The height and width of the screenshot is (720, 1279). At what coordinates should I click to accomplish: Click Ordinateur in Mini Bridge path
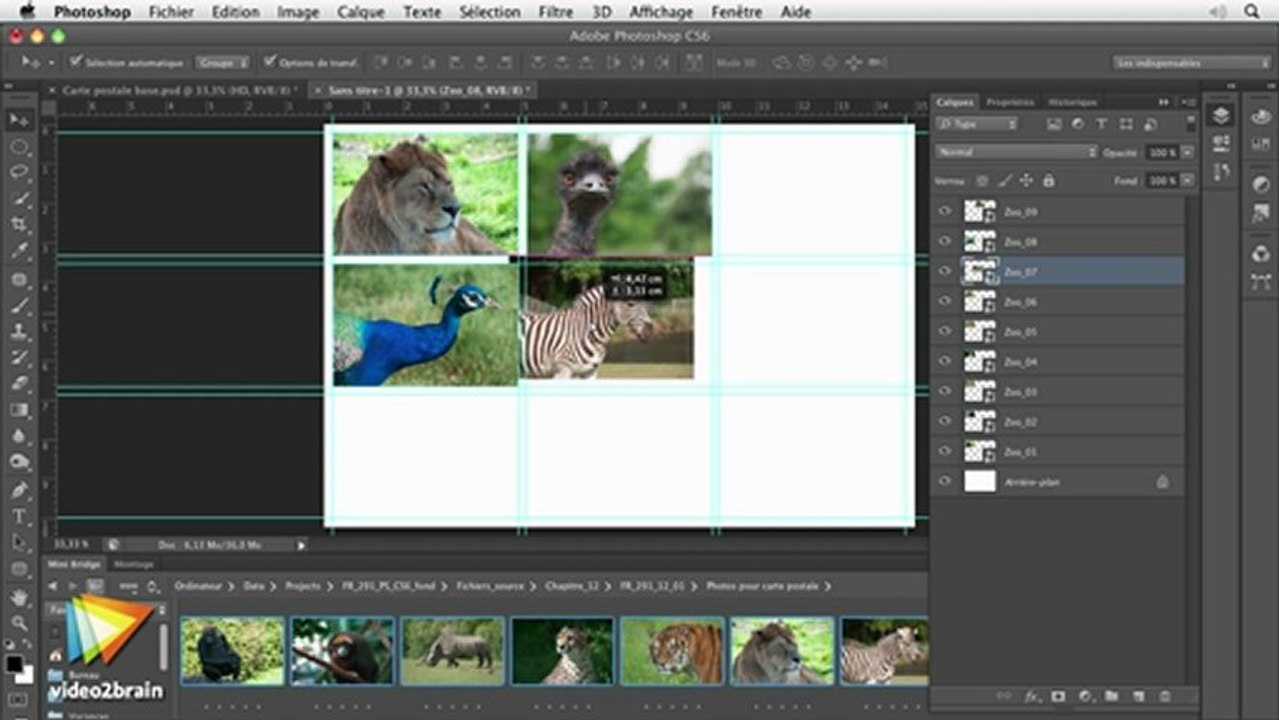[198, 586]
